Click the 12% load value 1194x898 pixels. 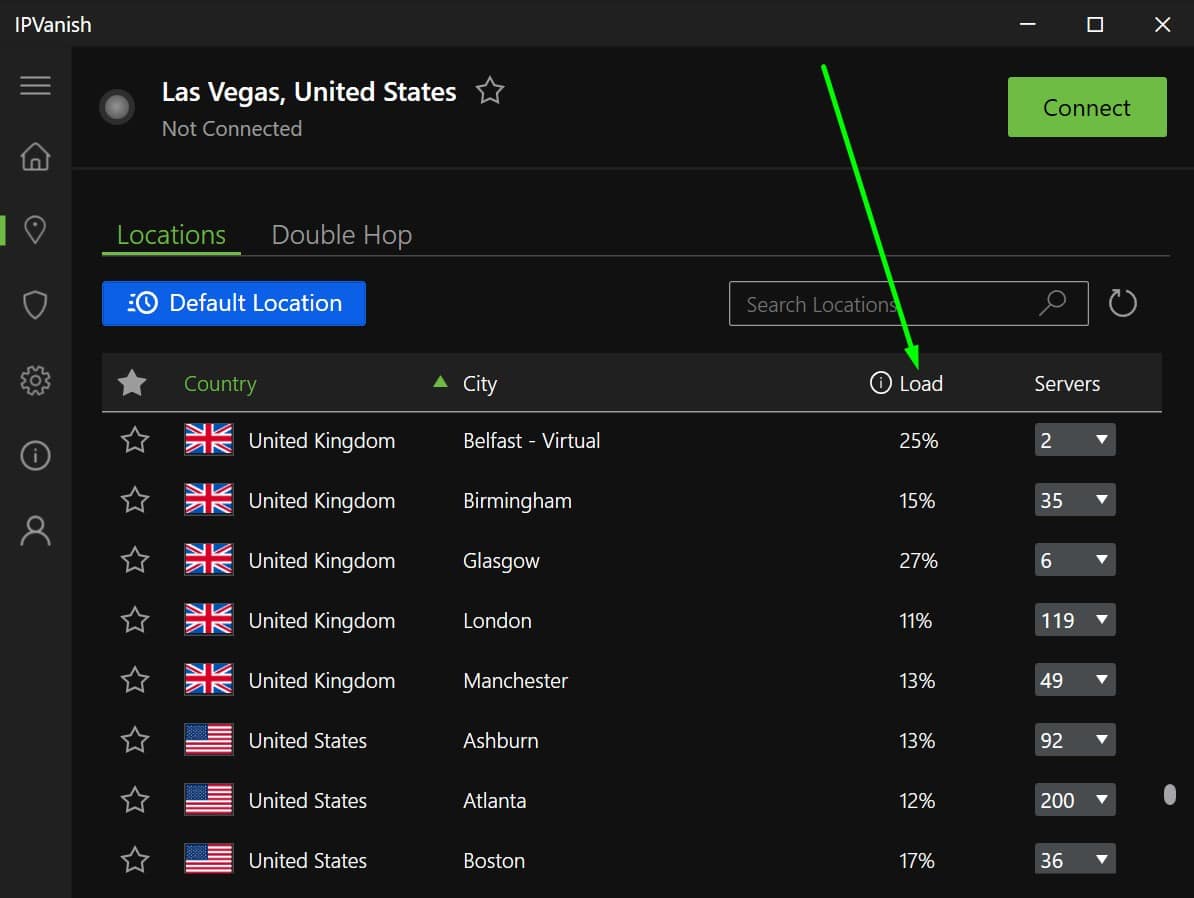pyautogui.click(x=917, y=801)
